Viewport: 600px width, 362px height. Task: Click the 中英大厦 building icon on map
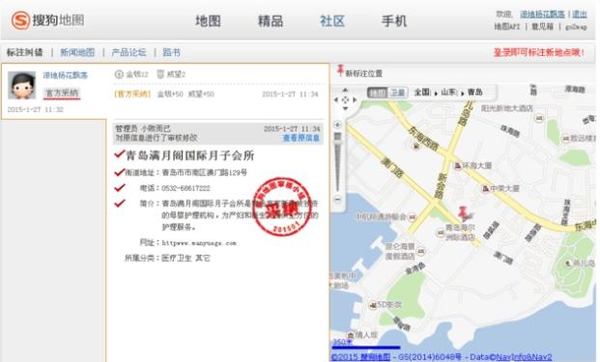coord(485,189)
